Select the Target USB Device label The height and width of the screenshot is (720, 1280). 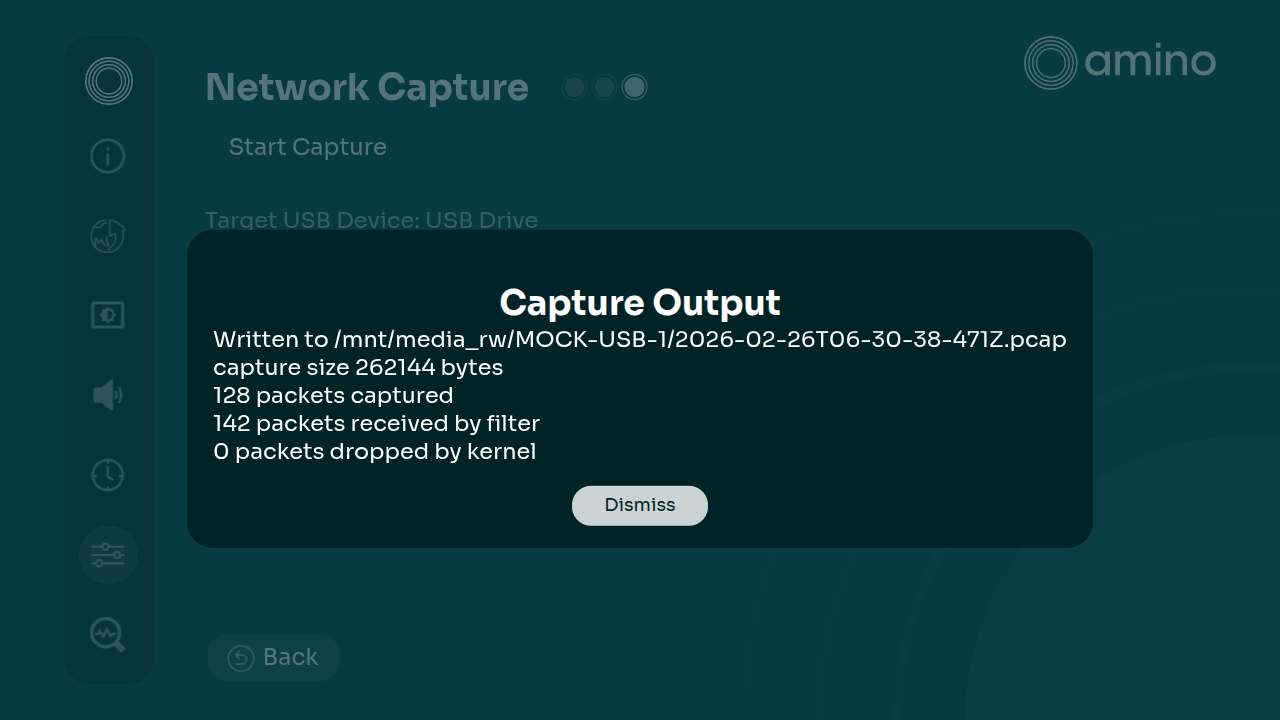click(371, 220)
